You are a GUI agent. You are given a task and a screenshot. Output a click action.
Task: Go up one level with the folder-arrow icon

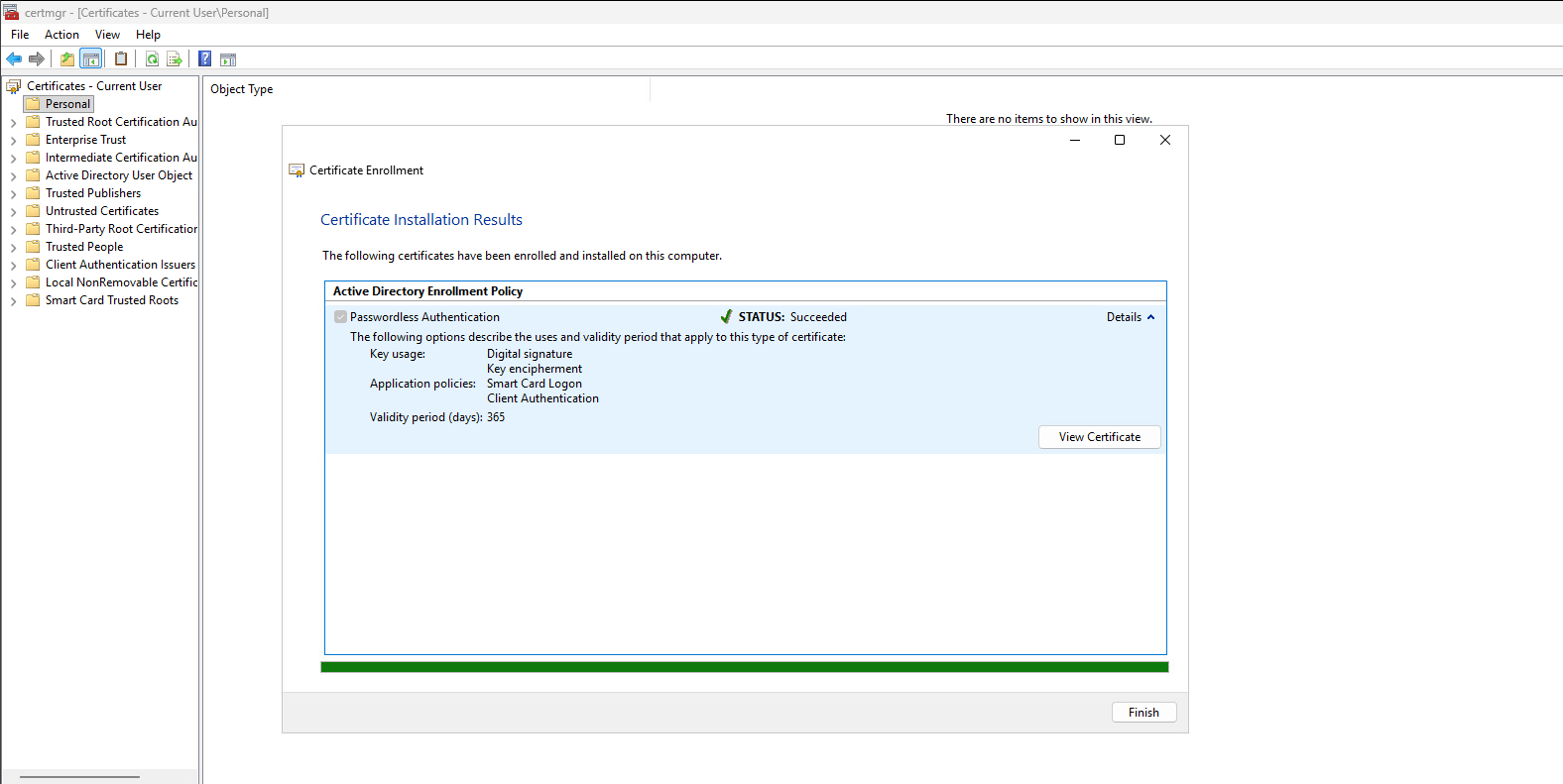(67, 59)
